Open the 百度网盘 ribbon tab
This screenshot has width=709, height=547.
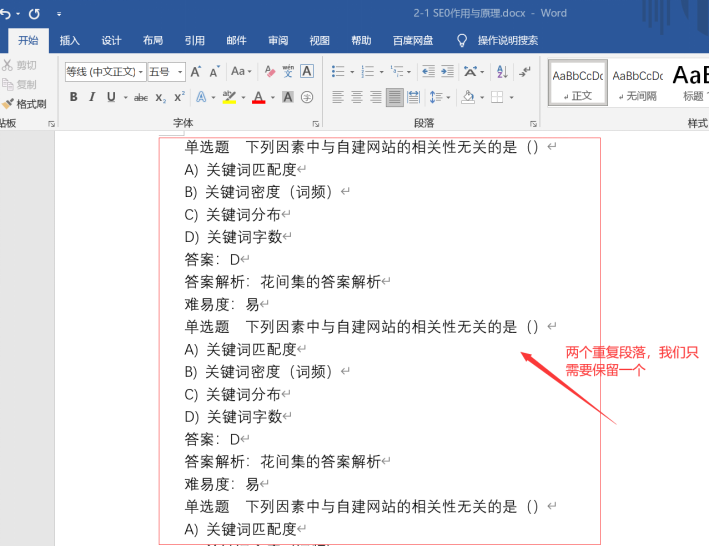(x=413, y=41)
